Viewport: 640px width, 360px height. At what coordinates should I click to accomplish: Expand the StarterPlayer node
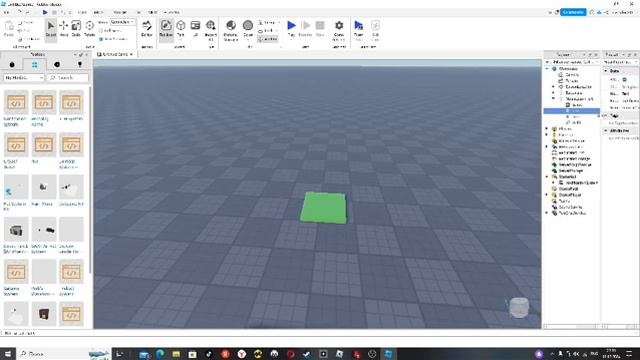pyautogui.click(x=547, y=195)
